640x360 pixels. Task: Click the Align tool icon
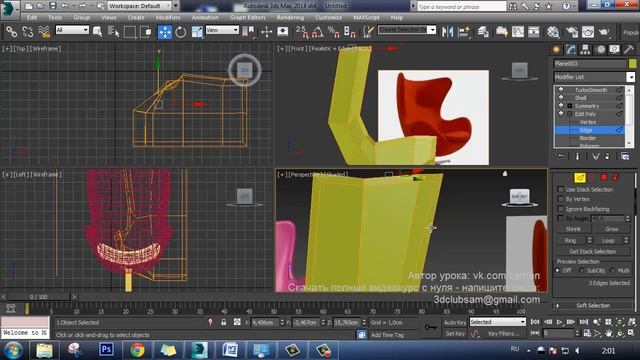(464, 31)
